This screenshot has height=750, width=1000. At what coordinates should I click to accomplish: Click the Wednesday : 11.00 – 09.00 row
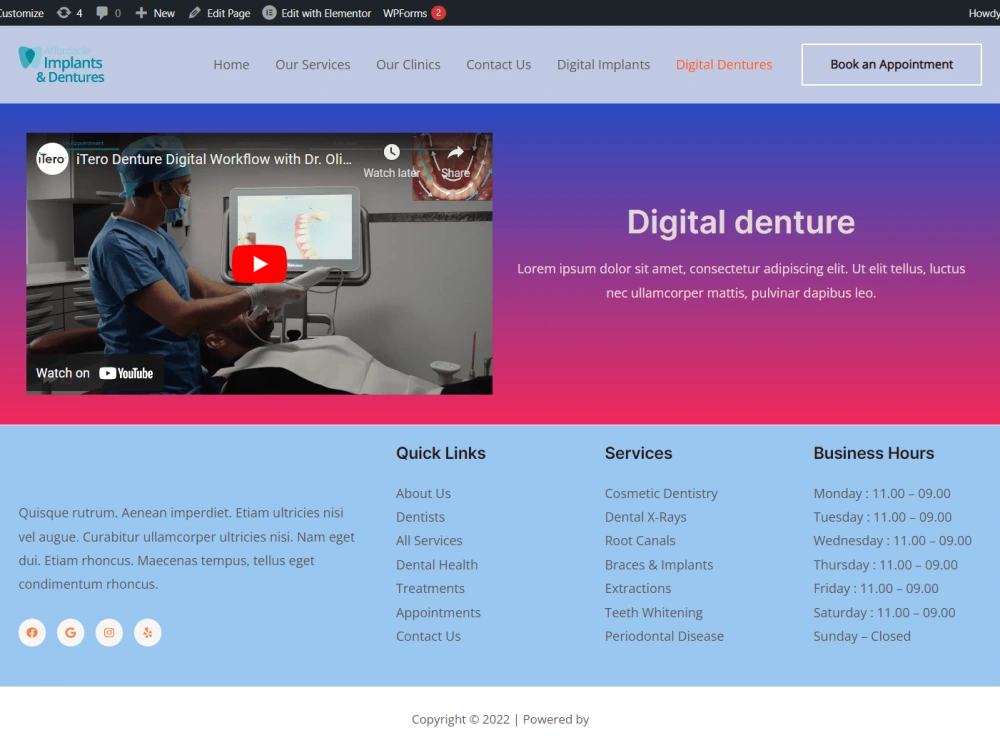click(x=893, y=541)
